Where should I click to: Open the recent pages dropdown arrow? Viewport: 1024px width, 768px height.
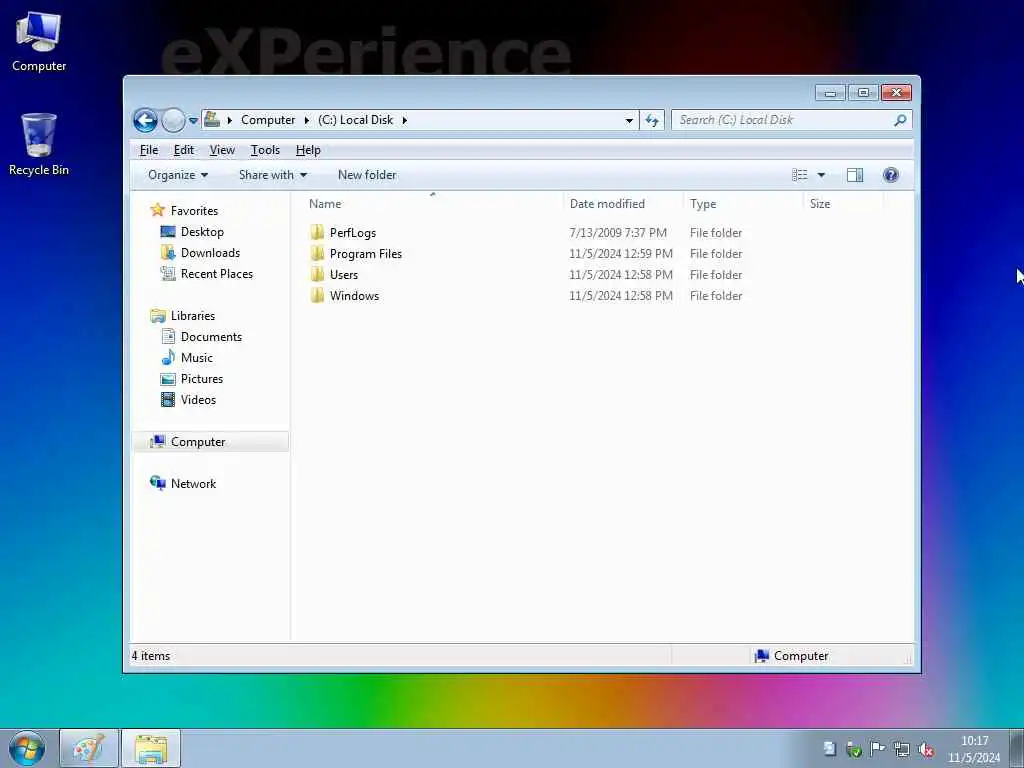click(x=193, y=121)
